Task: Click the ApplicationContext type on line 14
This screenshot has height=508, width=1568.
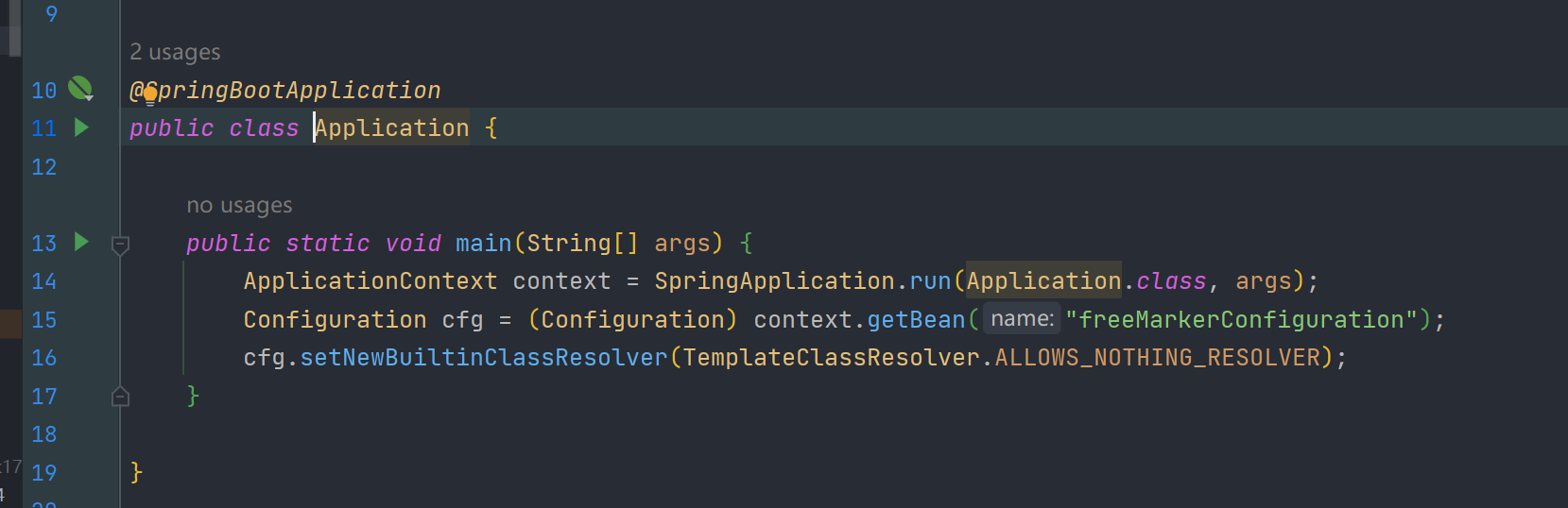Action: click(370, 281)
